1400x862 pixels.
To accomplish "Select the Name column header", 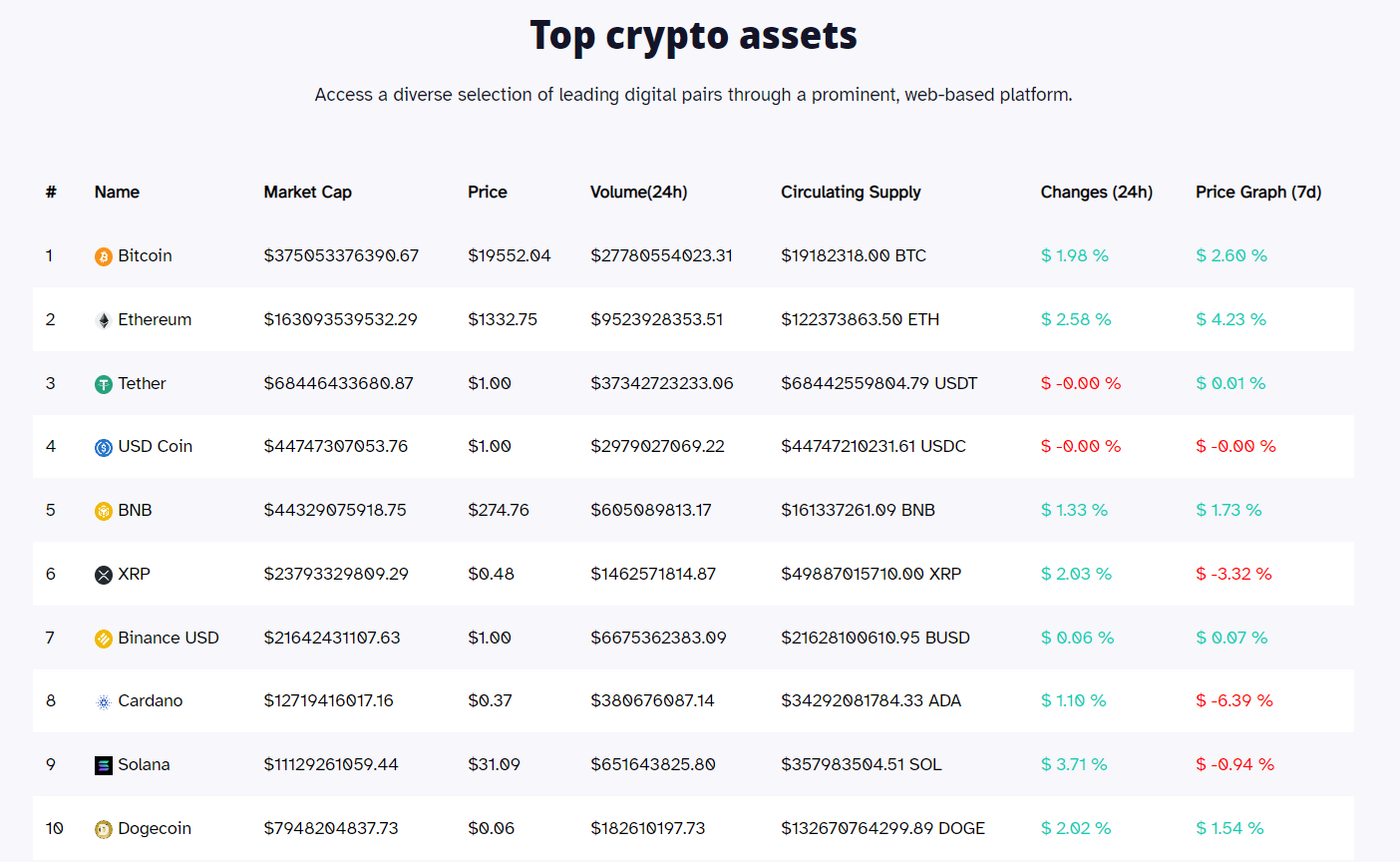I will [x=117, y=192].
